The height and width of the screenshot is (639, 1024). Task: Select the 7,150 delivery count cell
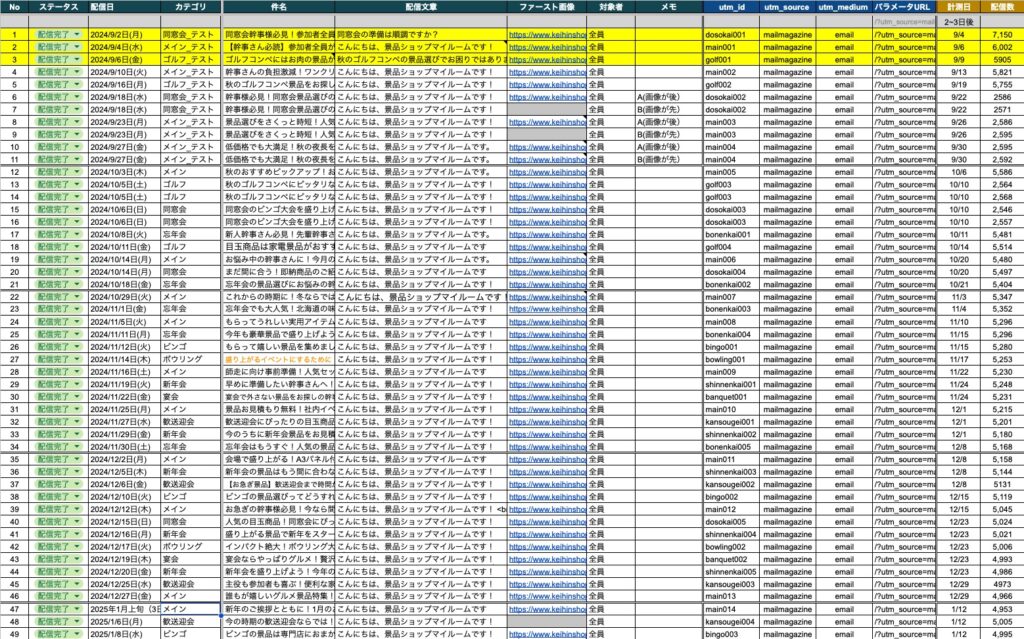pyautogui.click(x=1001, y=34)
